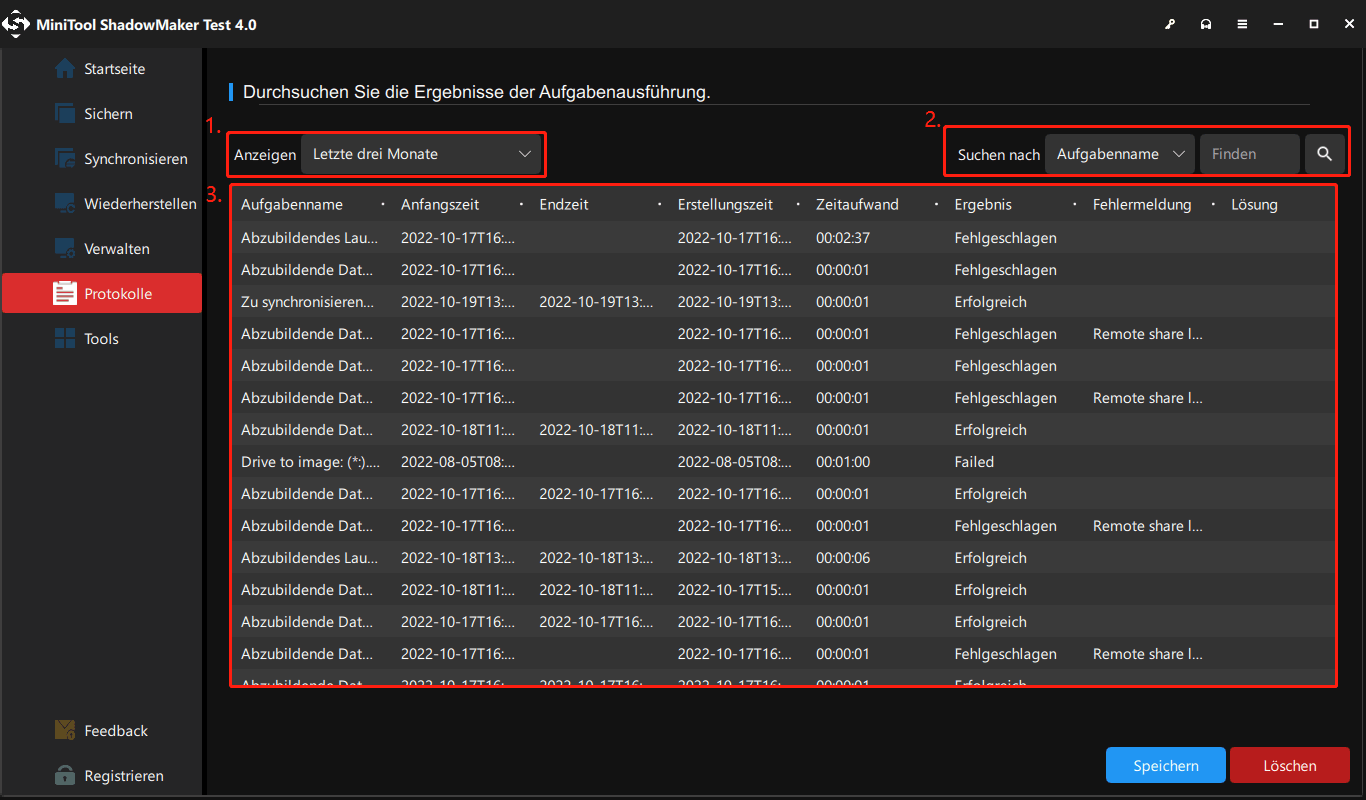Screen dimensions: 1366x800
Task: Open the 'Aufgabenname' search criteria dropdown
Action: 1120,154
